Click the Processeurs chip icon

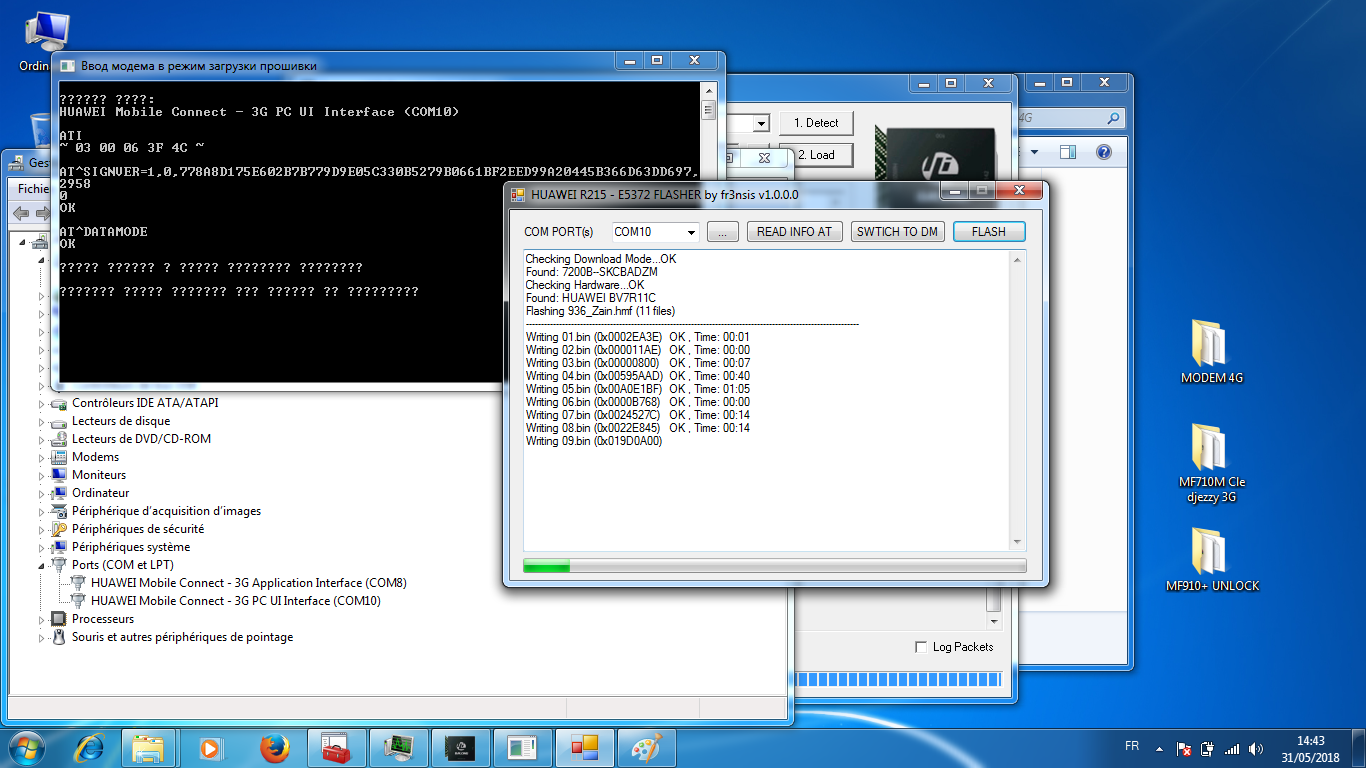click(x=59, y=619)
